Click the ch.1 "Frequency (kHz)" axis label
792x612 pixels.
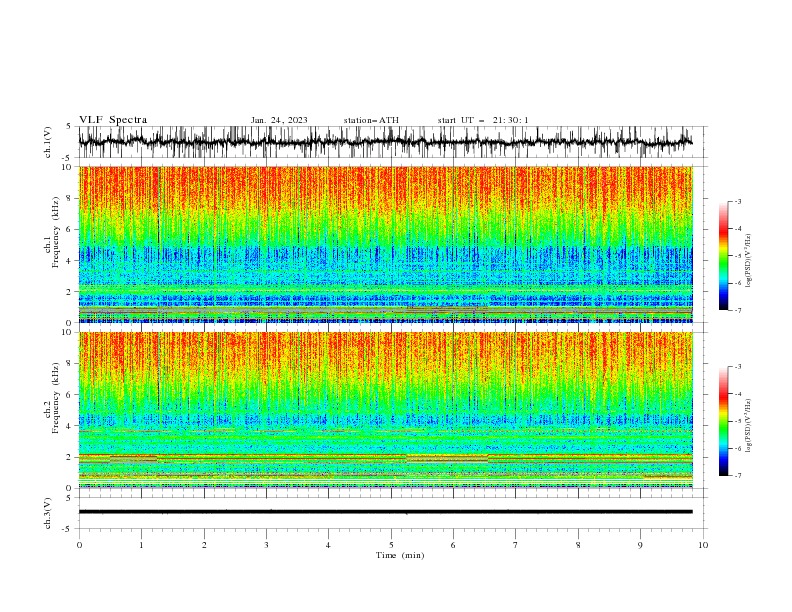[x=56, y=232]
